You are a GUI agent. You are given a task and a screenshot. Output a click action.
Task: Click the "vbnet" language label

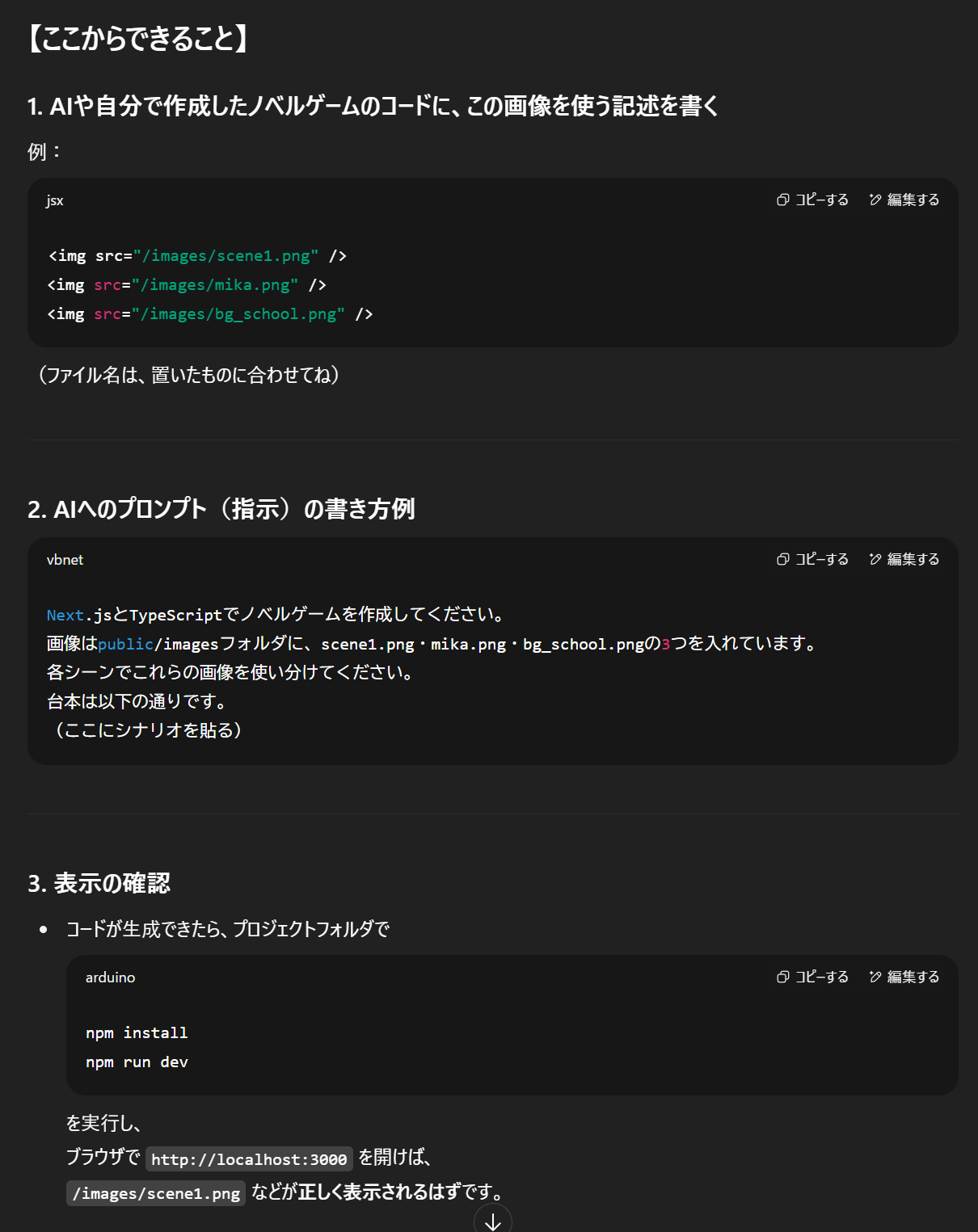[65, 560]
